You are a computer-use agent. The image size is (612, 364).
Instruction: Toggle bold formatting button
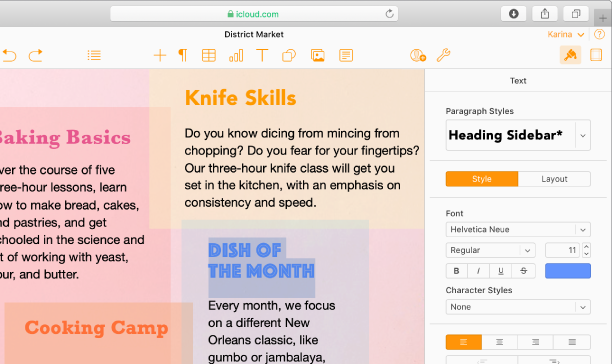point(456,271)
